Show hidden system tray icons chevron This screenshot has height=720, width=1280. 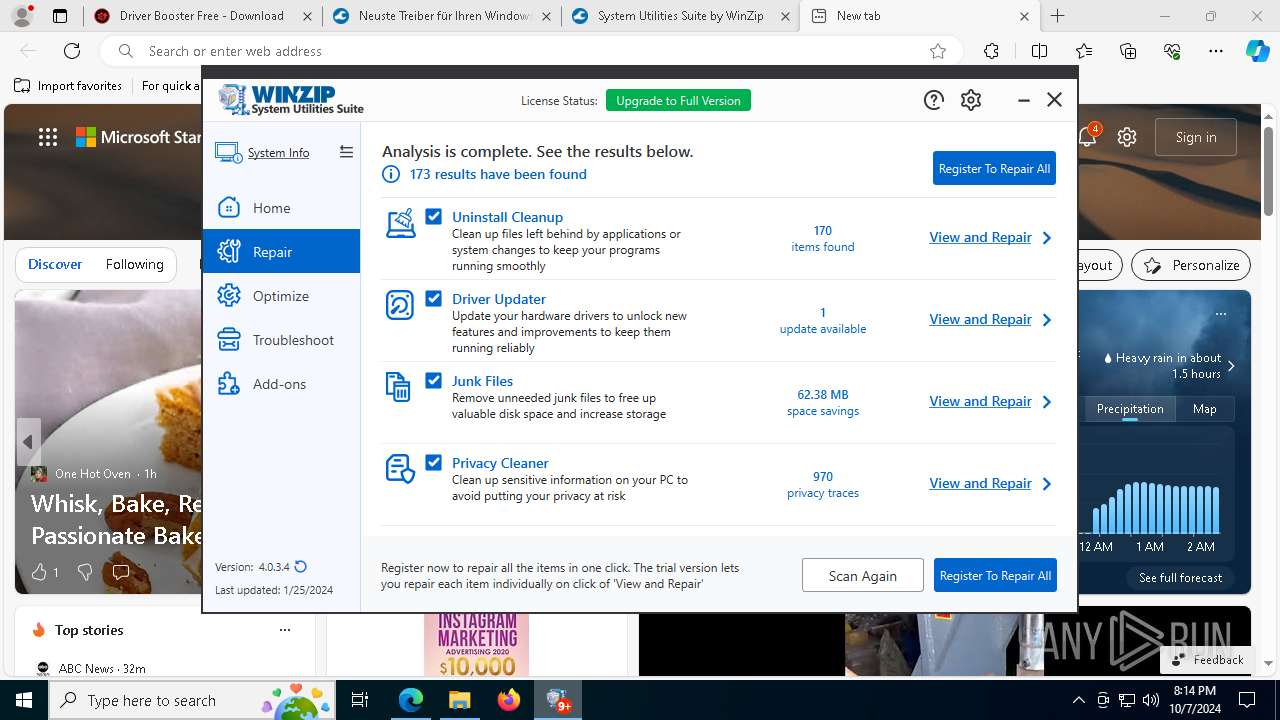pyautogui.click(x=1078, y=700)
